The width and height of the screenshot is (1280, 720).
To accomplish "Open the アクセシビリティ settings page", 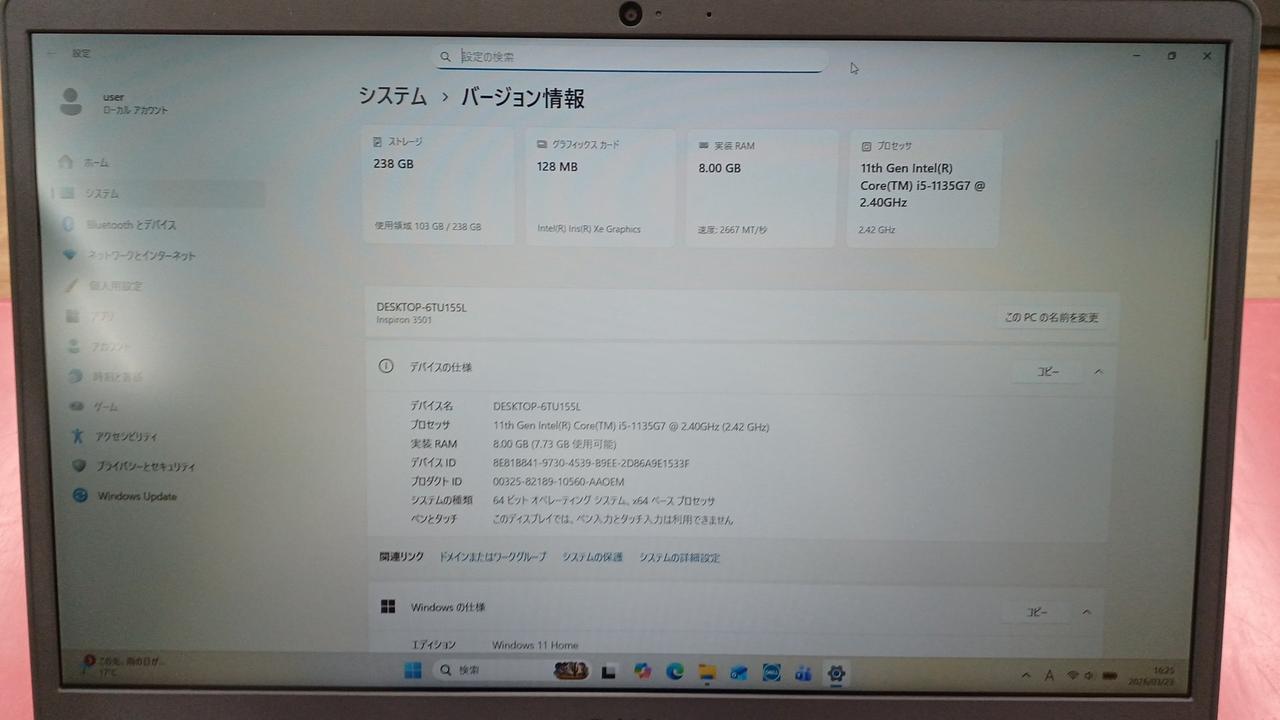I will (x=126, y=437).
